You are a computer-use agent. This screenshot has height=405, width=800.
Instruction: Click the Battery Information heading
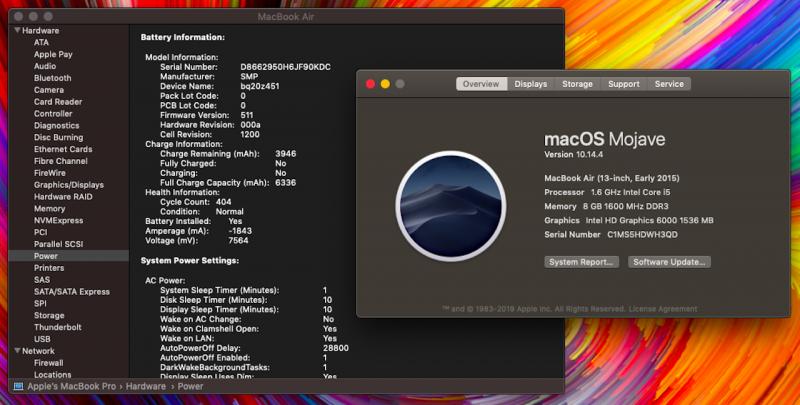click(183, 37)
